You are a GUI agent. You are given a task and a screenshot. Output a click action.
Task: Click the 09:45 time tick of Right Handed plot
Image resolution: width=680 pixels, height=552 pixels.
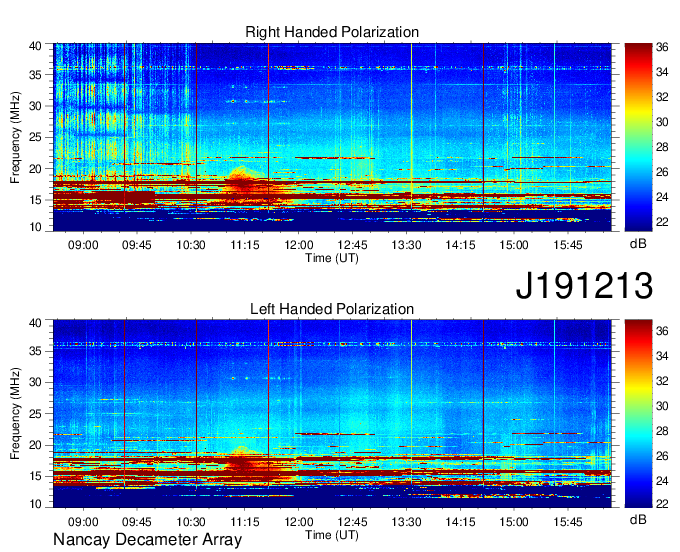tap(137, 245)
